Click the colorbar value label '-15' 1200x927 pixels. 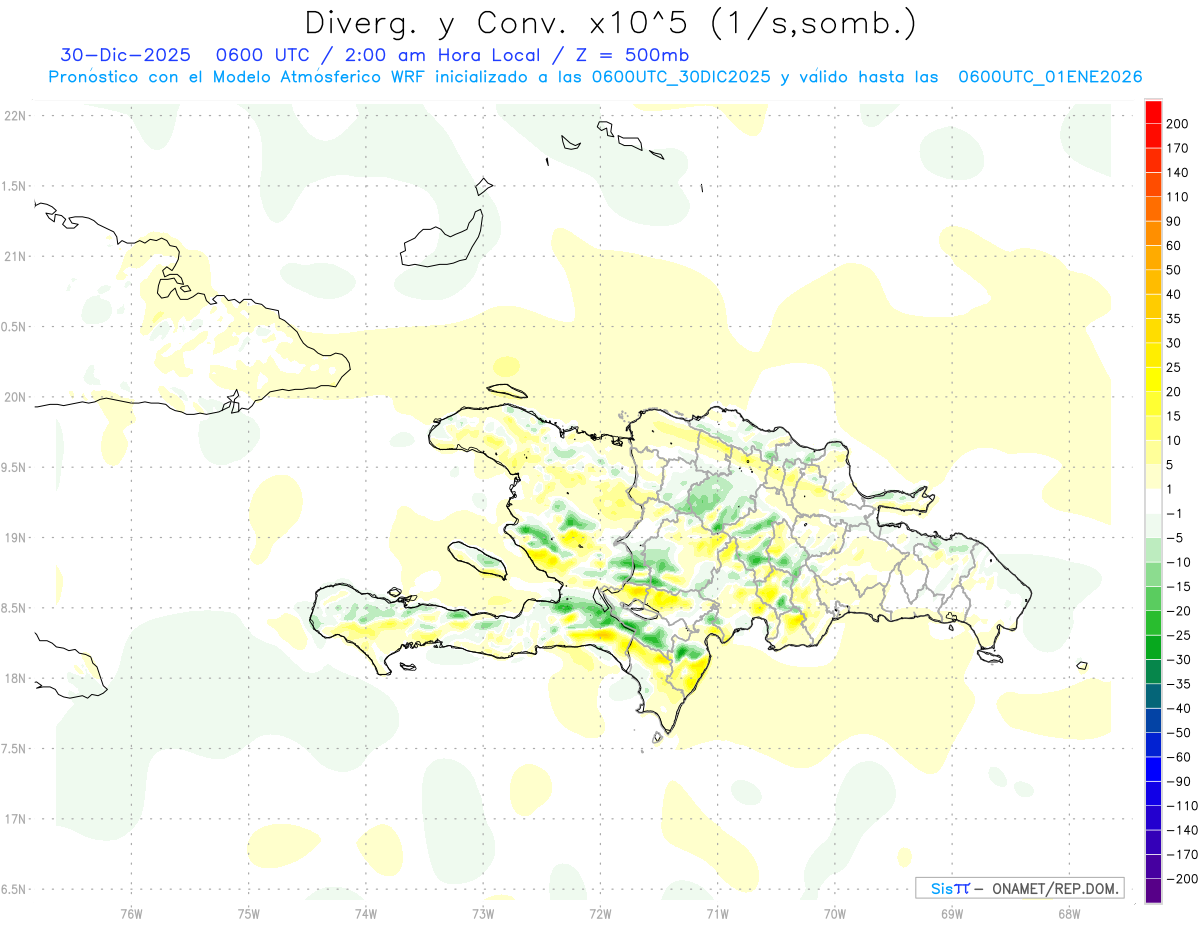1179,587
